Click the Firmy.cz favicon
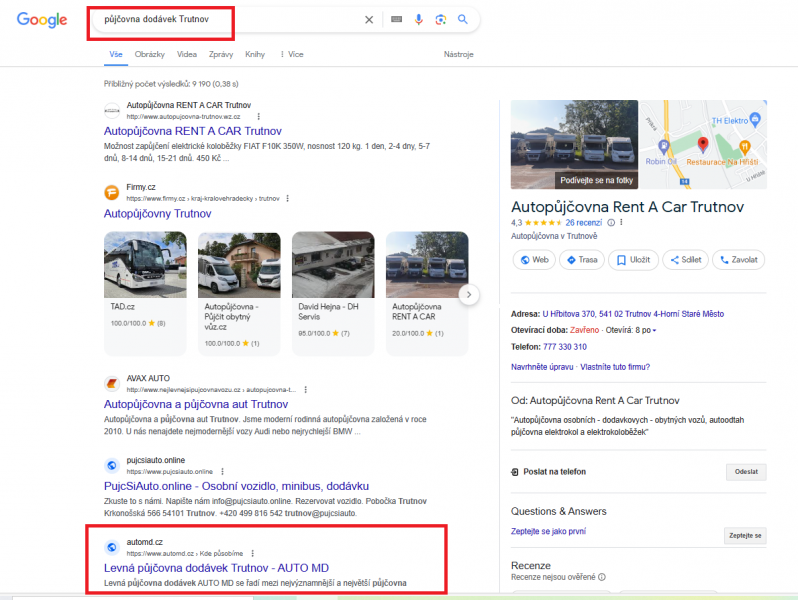 coord(112,193)
